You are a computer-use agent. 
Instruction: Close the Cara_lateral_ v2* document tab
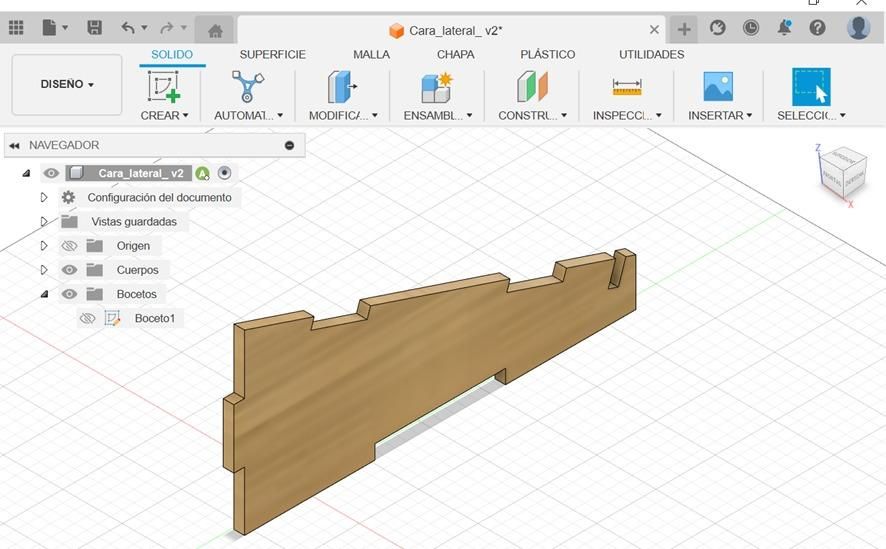[654, 29]
